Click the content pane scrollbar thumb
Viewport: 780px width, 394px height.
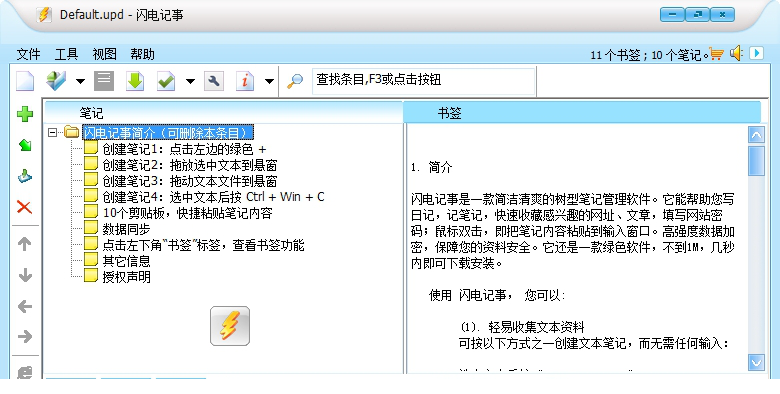(x=756, y=160)
